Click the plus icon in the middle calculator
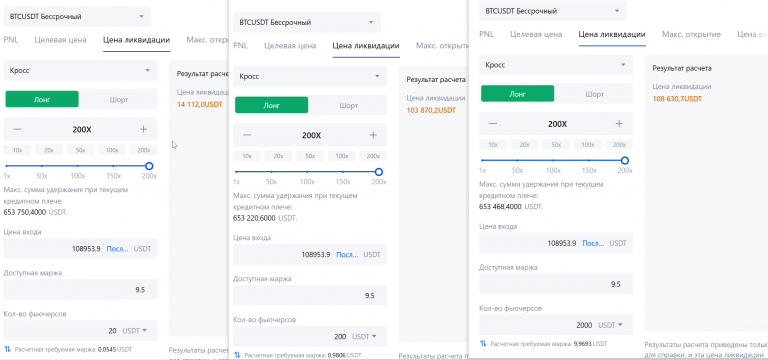Viewport: 768px width, 360px height. [373, 135]
